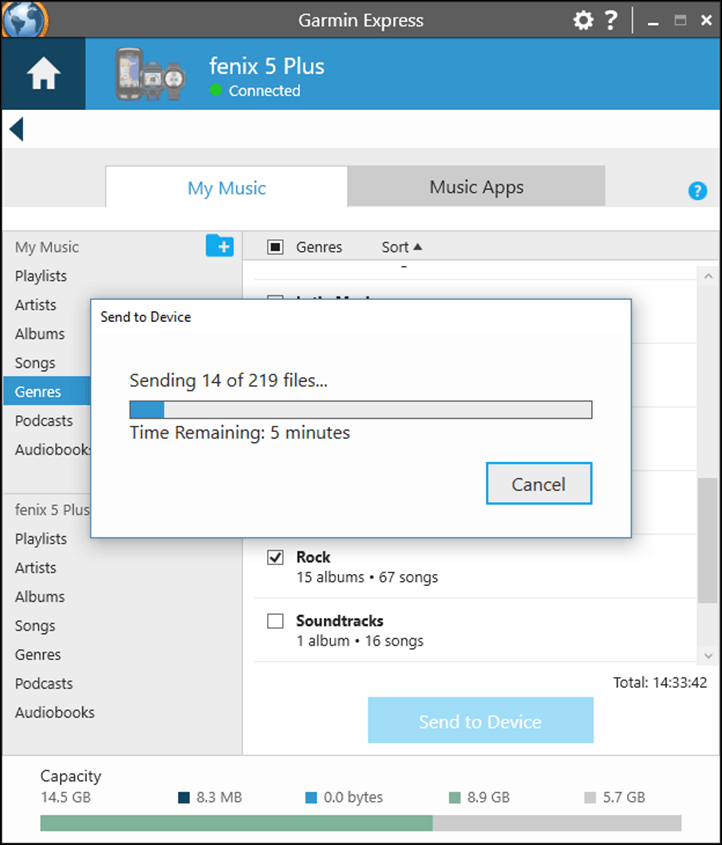Click the Send to Device dialog title
This screenshot has height=845, width=722.
pyautogui.click(x=145, y=317)
